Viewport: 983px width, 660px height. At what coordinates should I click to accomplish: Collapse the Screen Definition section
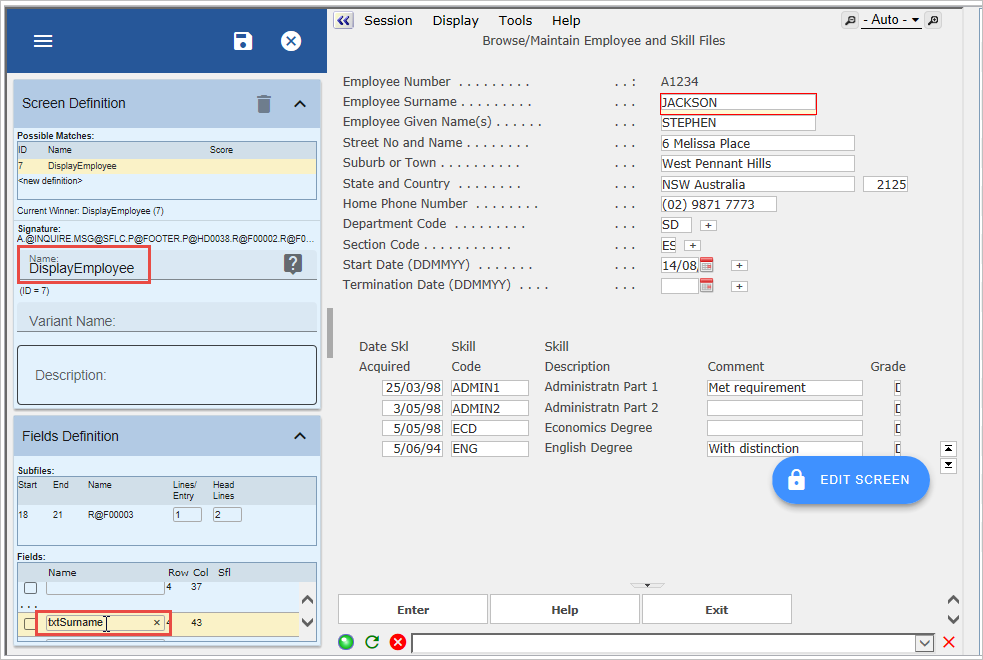coord(300,104)
